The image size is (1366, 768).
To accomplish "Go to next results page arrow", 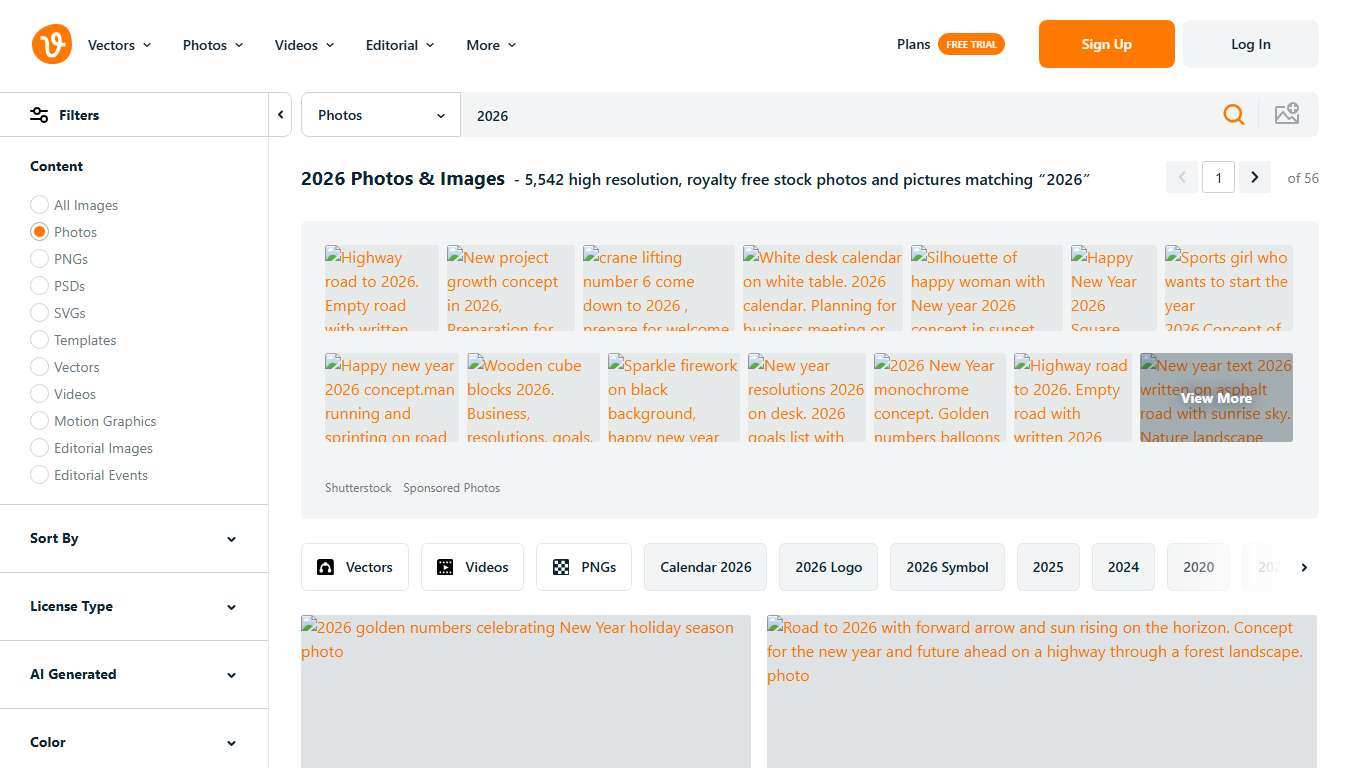I will (1254, 178).
